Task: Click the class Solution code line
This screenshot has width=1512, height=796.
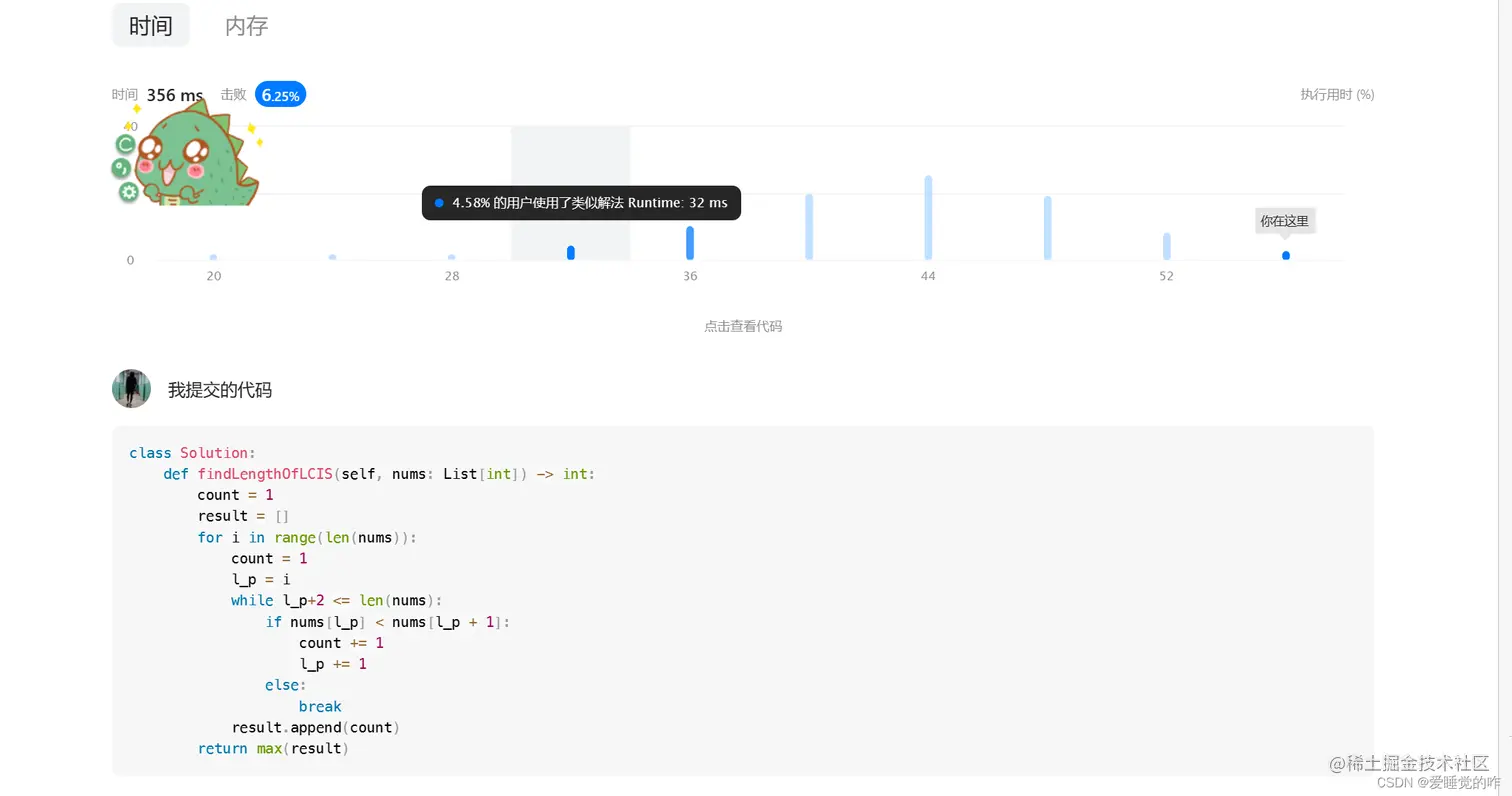Action: [x=193, y=453]
